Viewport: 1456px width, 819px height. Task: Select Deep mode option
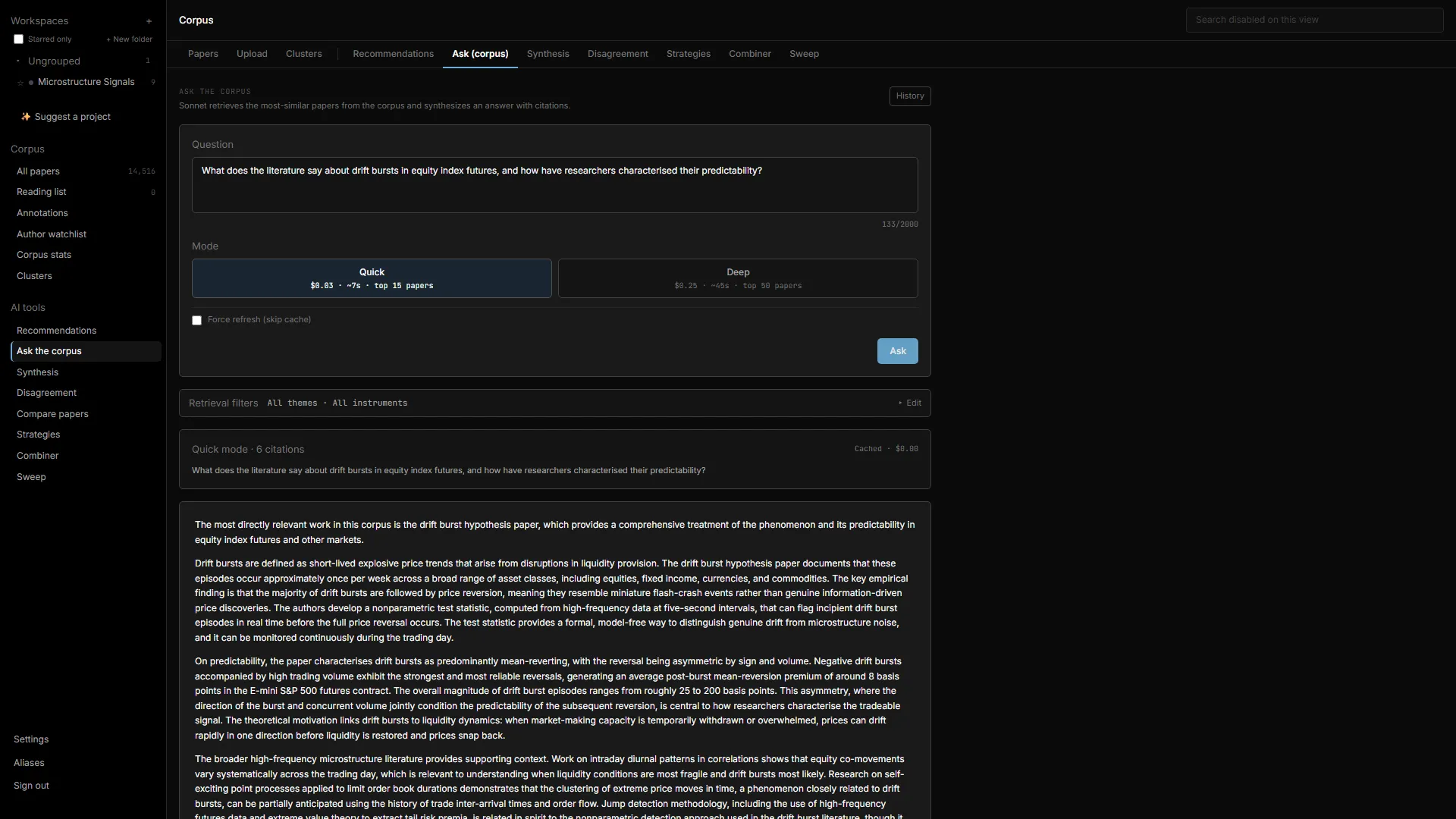click(738, 278)
